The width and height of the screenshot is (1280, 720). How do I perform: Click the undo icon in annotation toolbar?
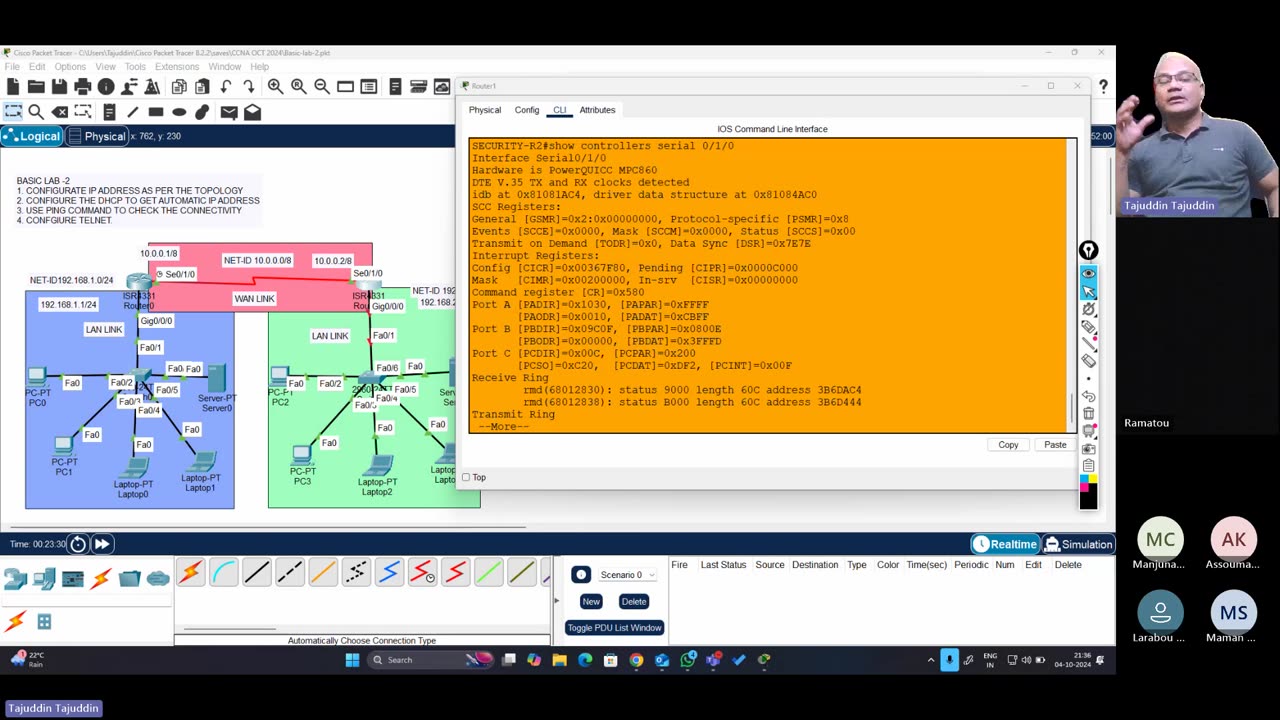point(1088,396)
